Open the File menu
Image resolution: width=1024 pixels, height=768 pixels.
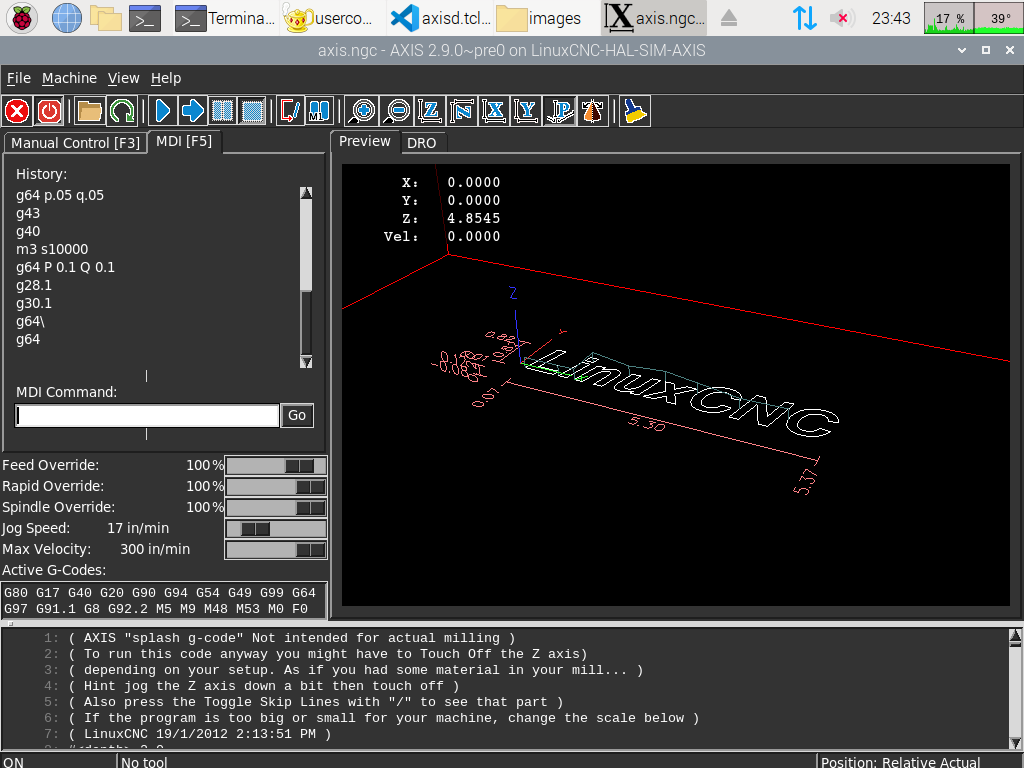click(x=19, y=78)
